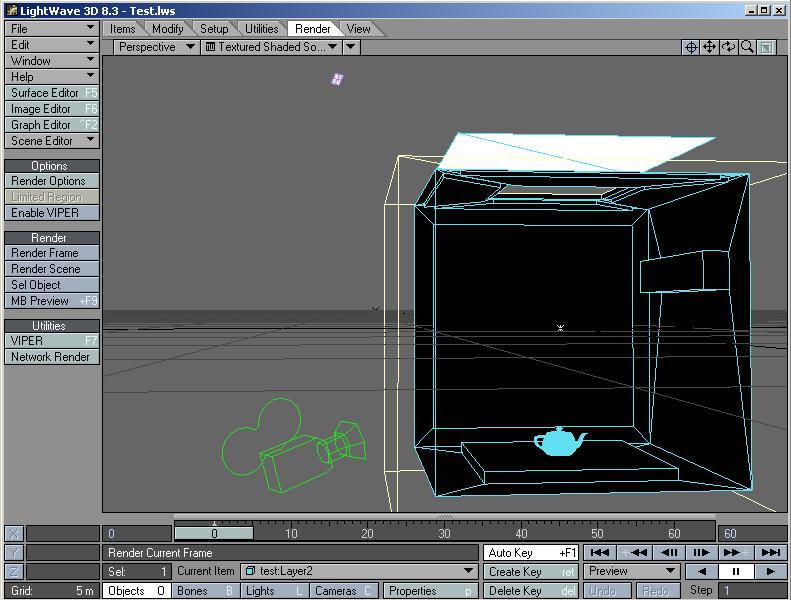The height and width of the screenshot is (600, 791).
Task: Open VIPER utility window
Action: point(52,341)
